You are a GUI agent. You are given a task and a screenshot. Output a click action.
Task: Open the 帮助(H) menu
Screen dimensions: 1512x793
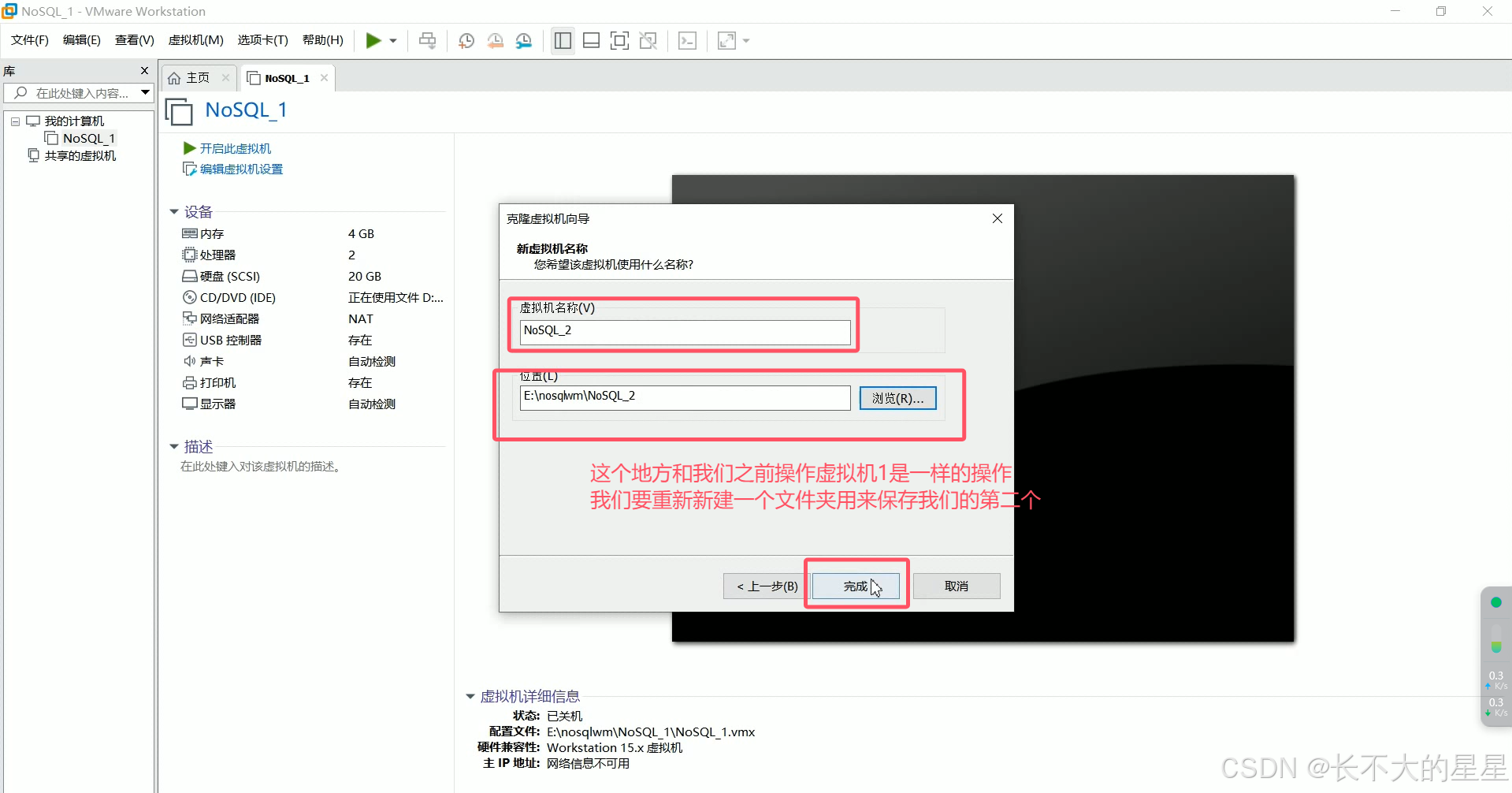point(323,40)
